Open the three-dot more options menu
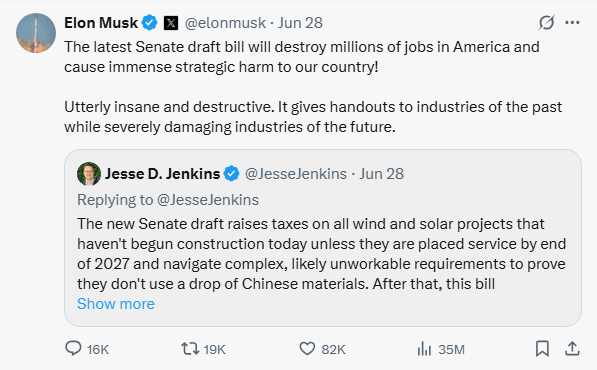The height and width of the screenshot is (370, 597). pos(572,23)
